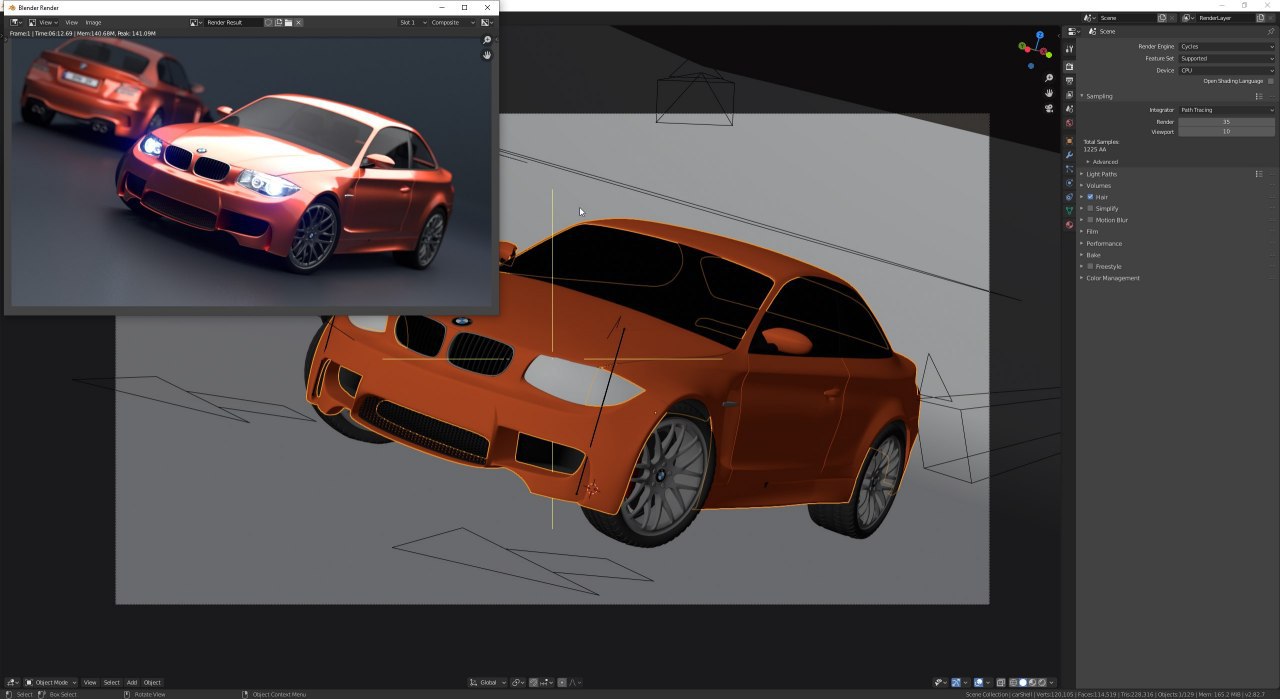Open the Device dropdown
The width and height of the screenshot is (1280, 699).
[1226, 70]
